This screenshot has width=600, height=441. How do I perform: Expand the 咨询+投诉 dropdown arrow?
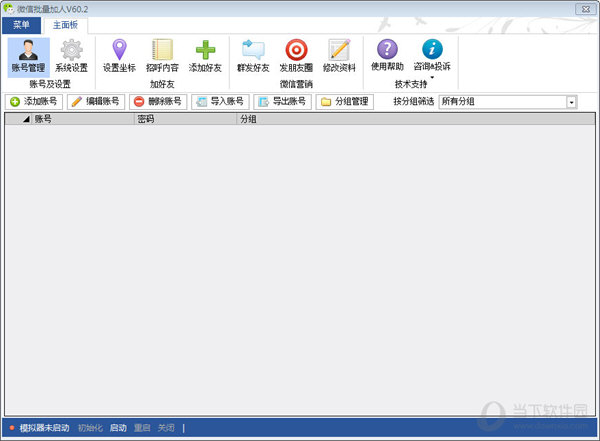(x=432, y=77)
